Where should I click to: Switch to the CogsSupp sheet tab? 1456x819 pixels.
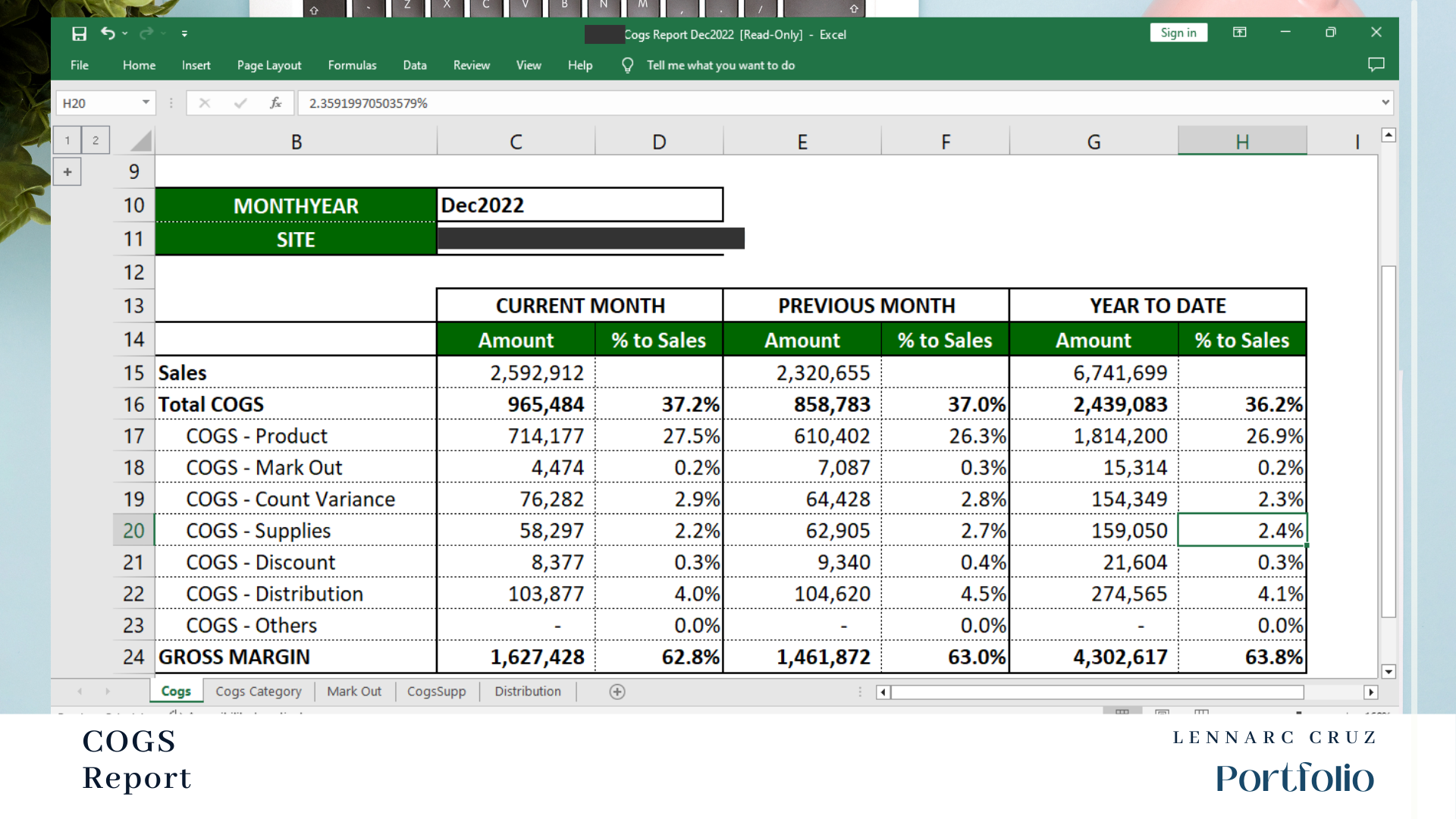tap(437, 691)
